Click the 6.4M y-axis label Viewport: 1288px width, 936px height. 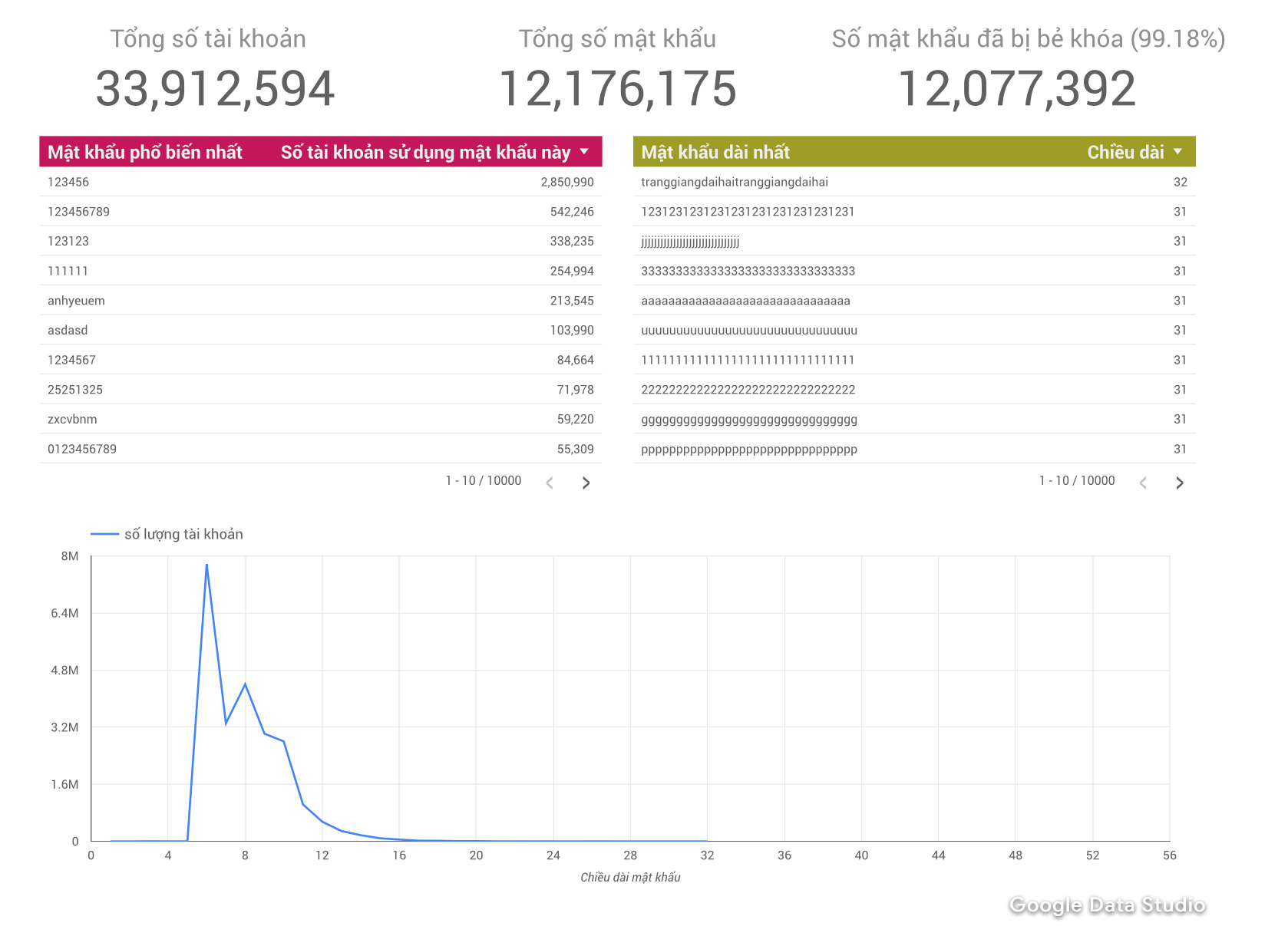pyautogui.click(x=64, y=613)
